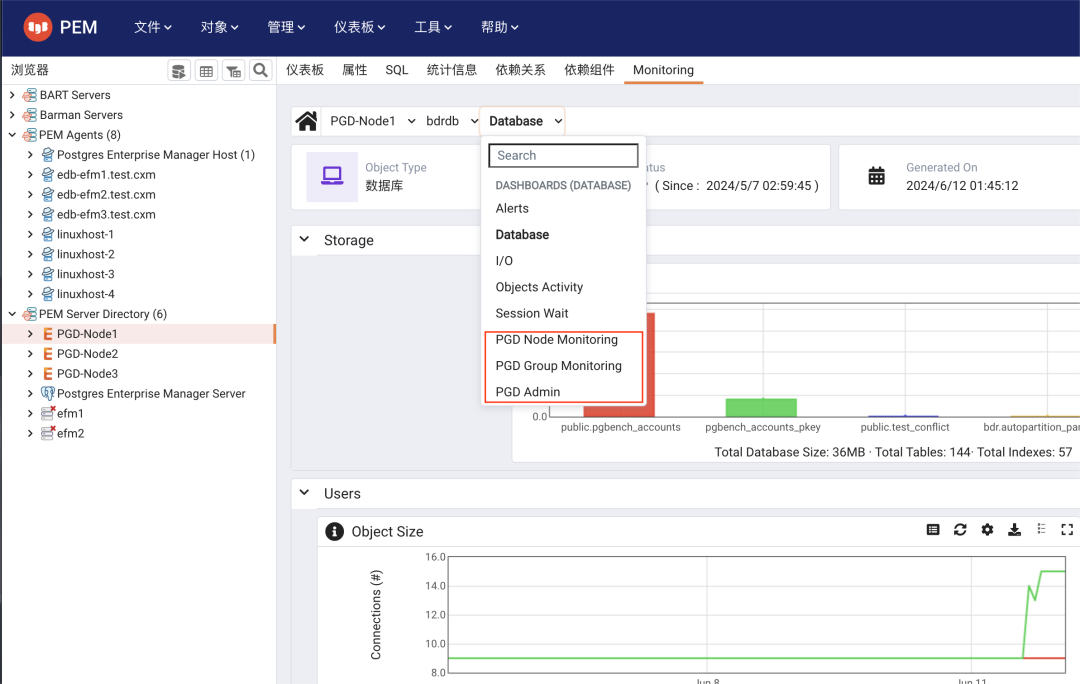
Task: Click the Object Type computer icon
Action: (x=332, y=176)
